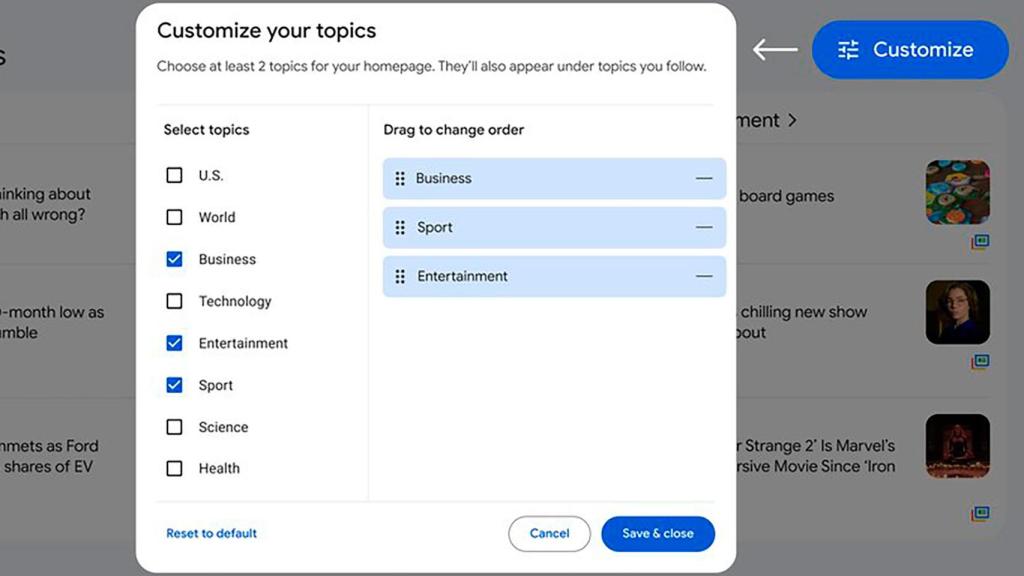Screen dimensions: 1024x576
Task: Open the board games article thumbnail
Action: point(957,192)
